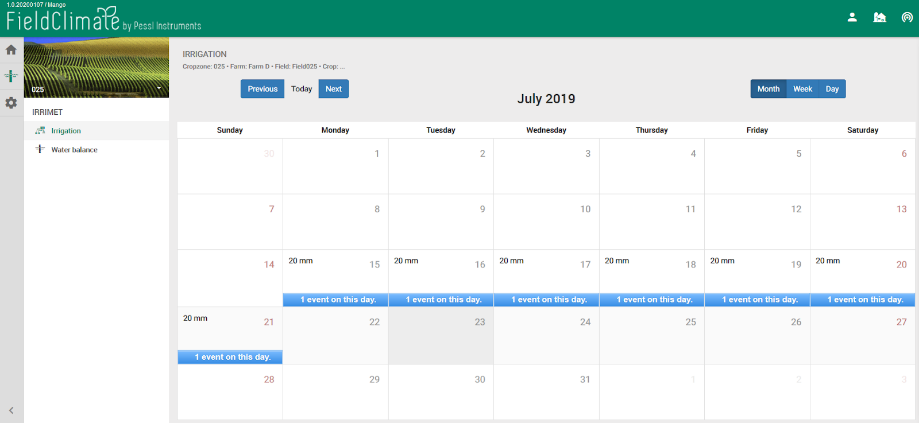Click the crop zone station sidebar icon
The image size is (919, 423).
(x=11, y=76)
